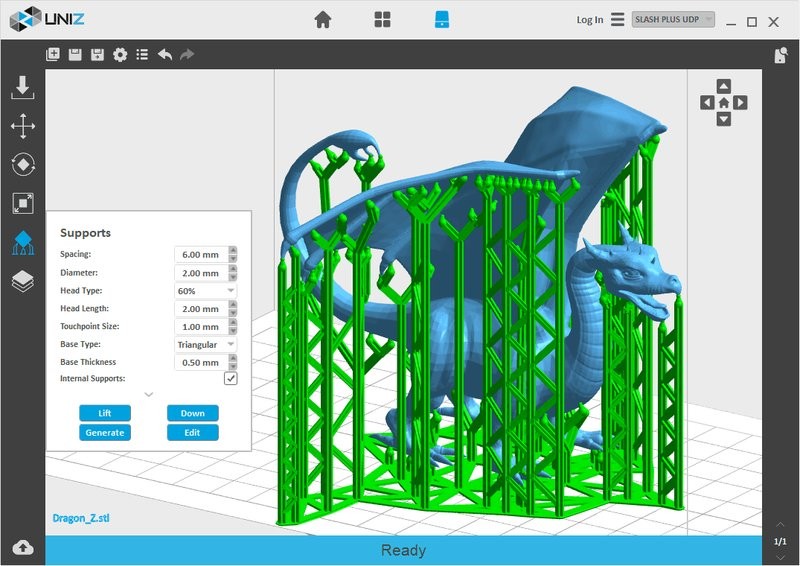Open the Head Type dropdown
This screenshot has height=566, width=800.
(205, 291)
